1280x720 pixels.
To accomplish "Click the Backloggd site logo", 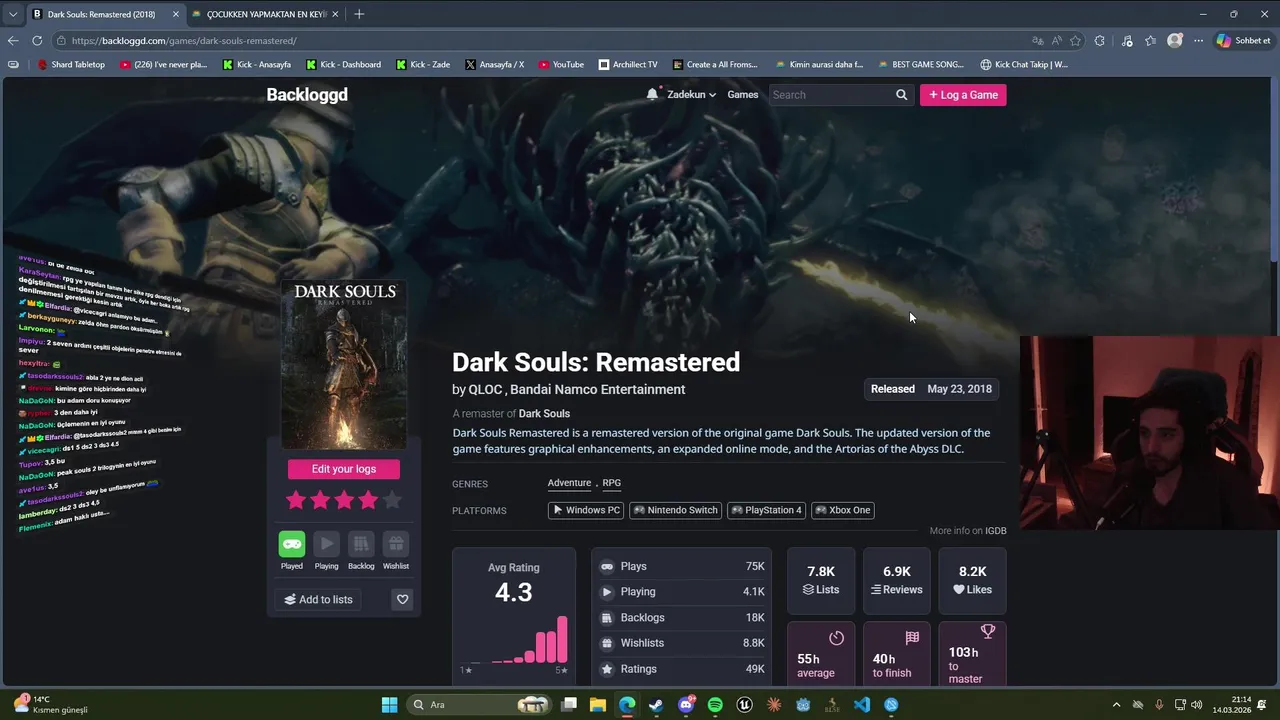I will pos(307,95).
